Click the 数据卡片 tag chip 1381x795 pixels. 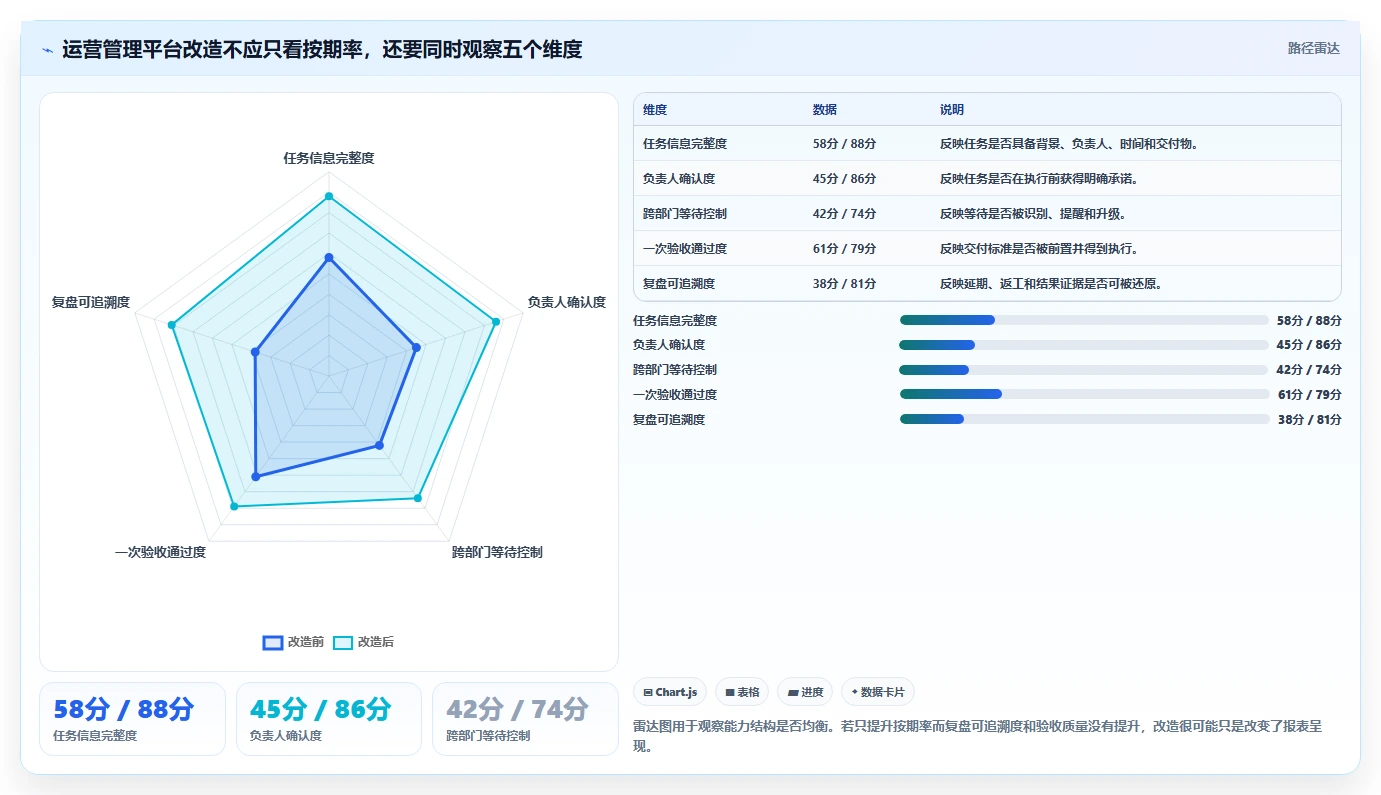tap(878, 692)
